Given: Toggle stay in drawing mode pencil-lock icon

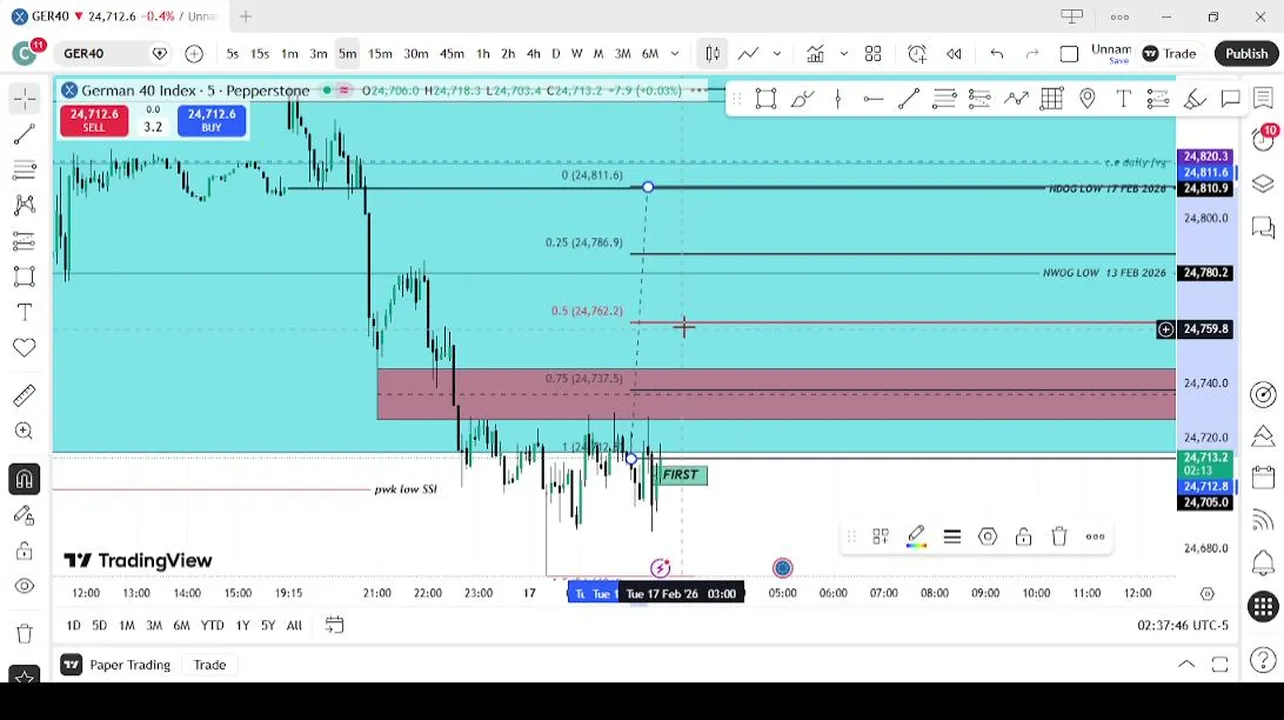Looking at the screenshot, I should click(24, 515).
